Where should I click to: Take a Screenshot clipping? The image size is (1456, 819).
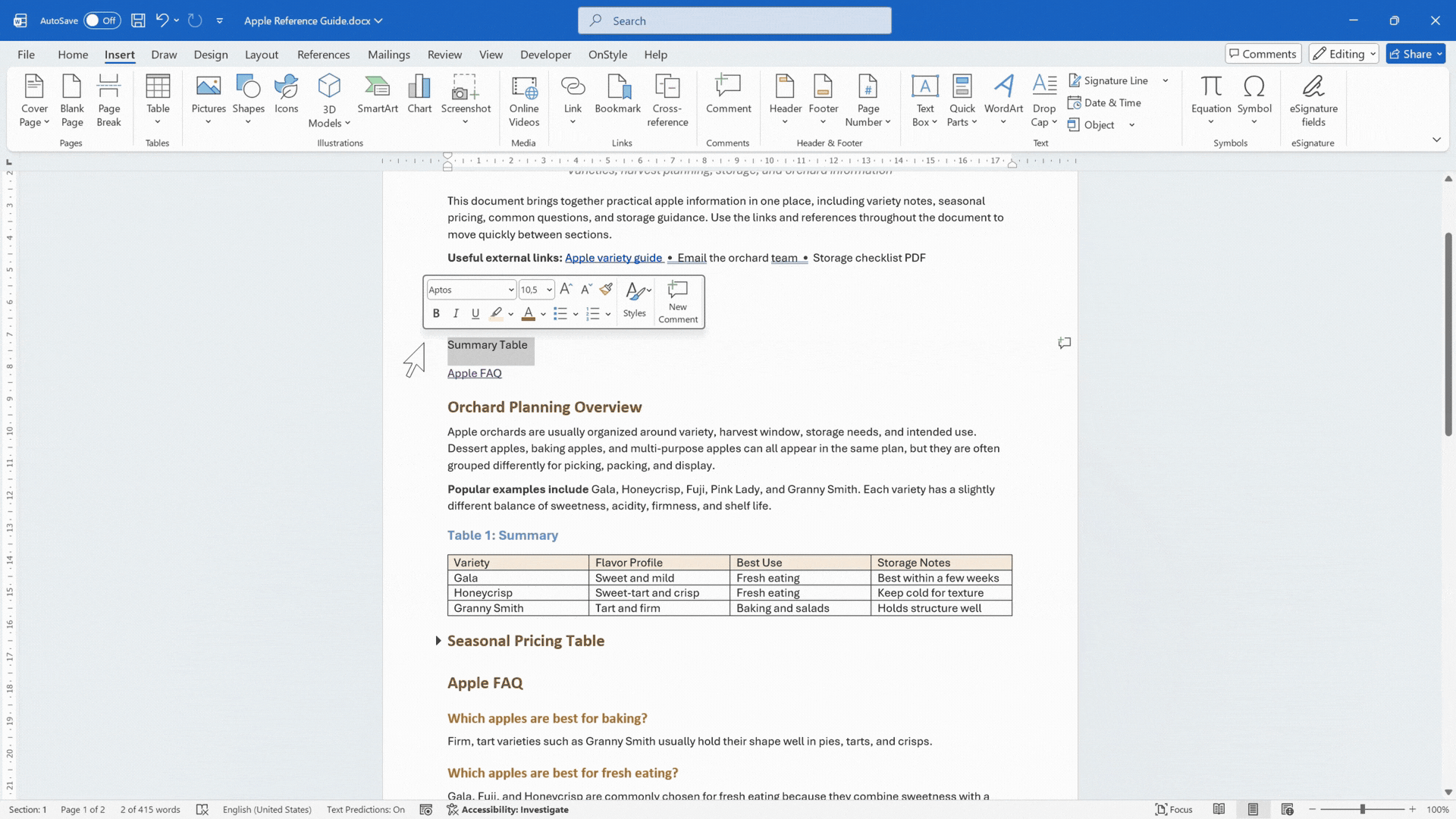tap(466, 100)
